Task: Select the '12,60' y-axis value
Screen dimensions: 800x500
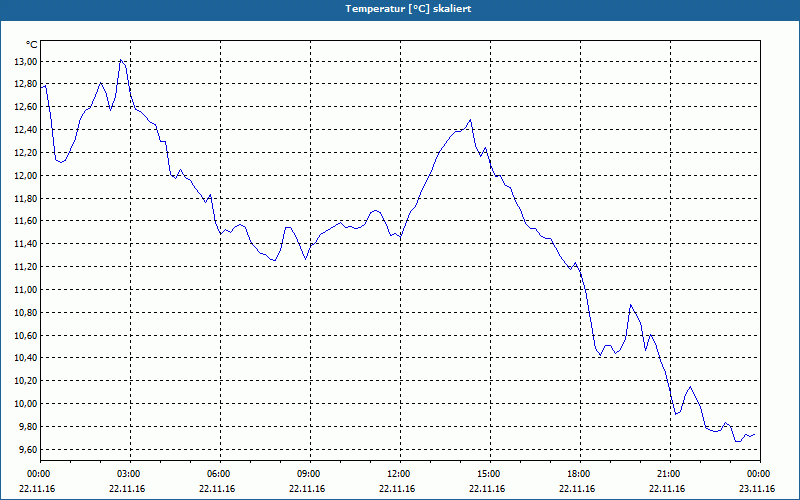Action: tap(27, 107)
